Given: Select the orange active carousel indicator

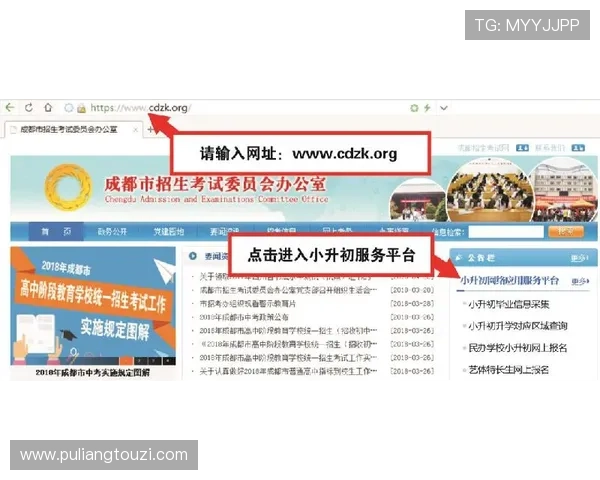Looking at the screenshot, I should coord(126,361).
